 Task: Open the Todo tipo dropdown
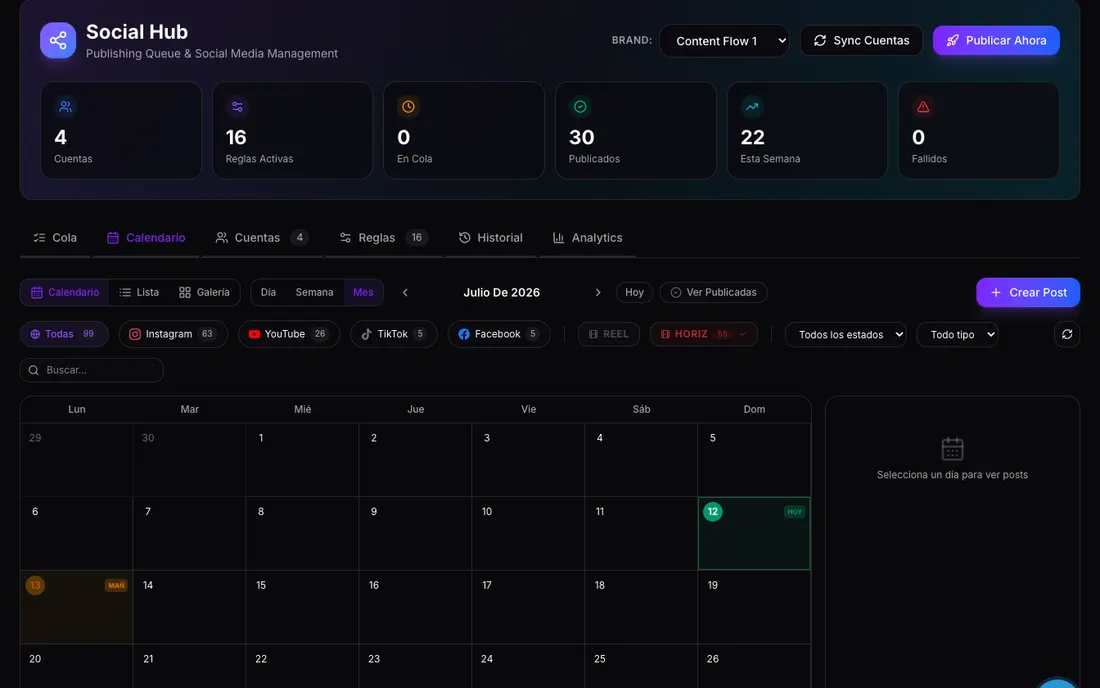(x=957, y=335)
